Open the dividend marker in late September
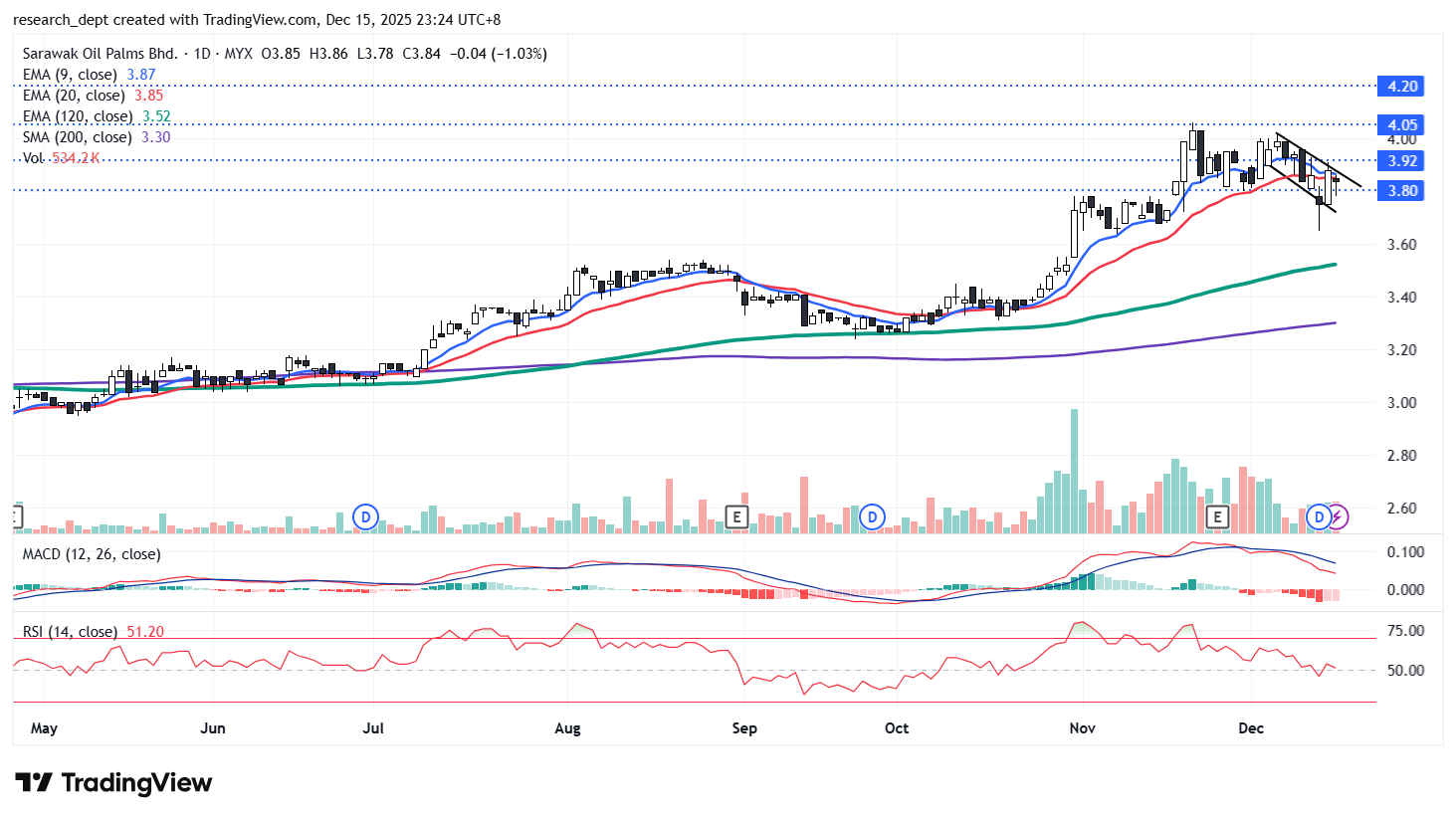 tap(873, 517)
